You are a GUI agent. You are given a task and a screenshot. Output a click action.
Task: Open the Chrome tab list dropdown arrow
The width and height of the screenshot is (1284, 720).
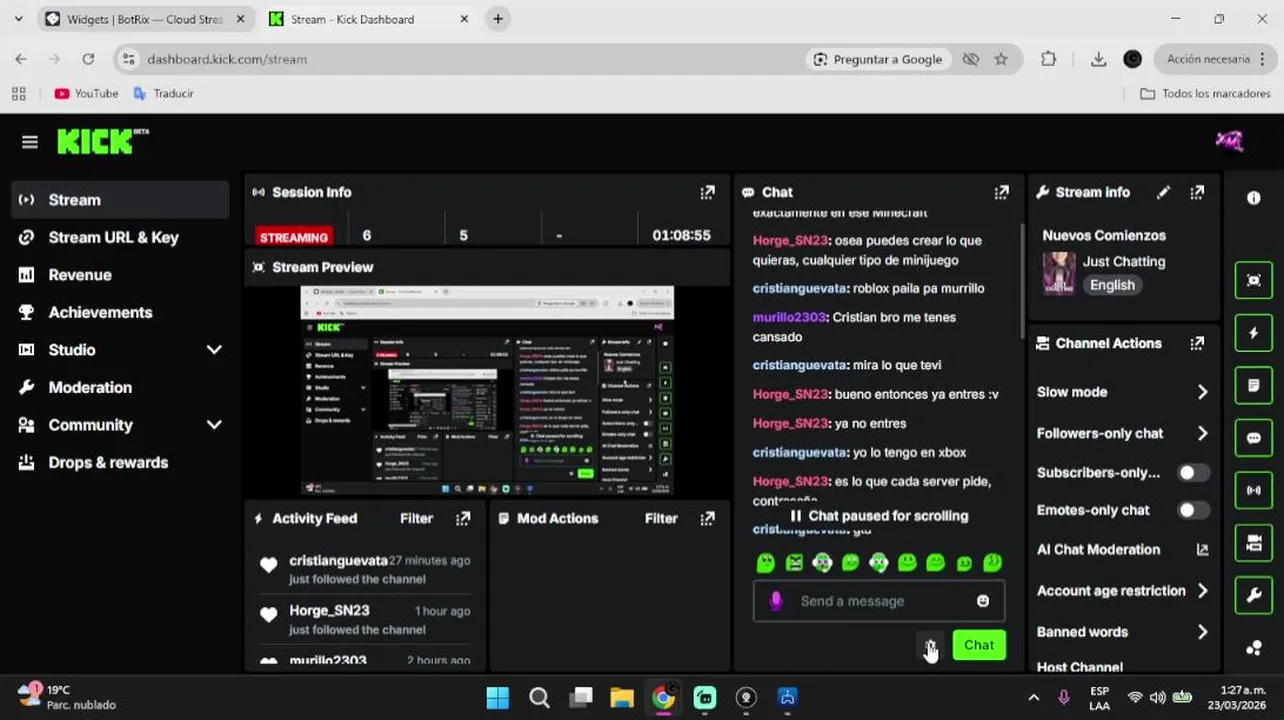coord(18,19)
